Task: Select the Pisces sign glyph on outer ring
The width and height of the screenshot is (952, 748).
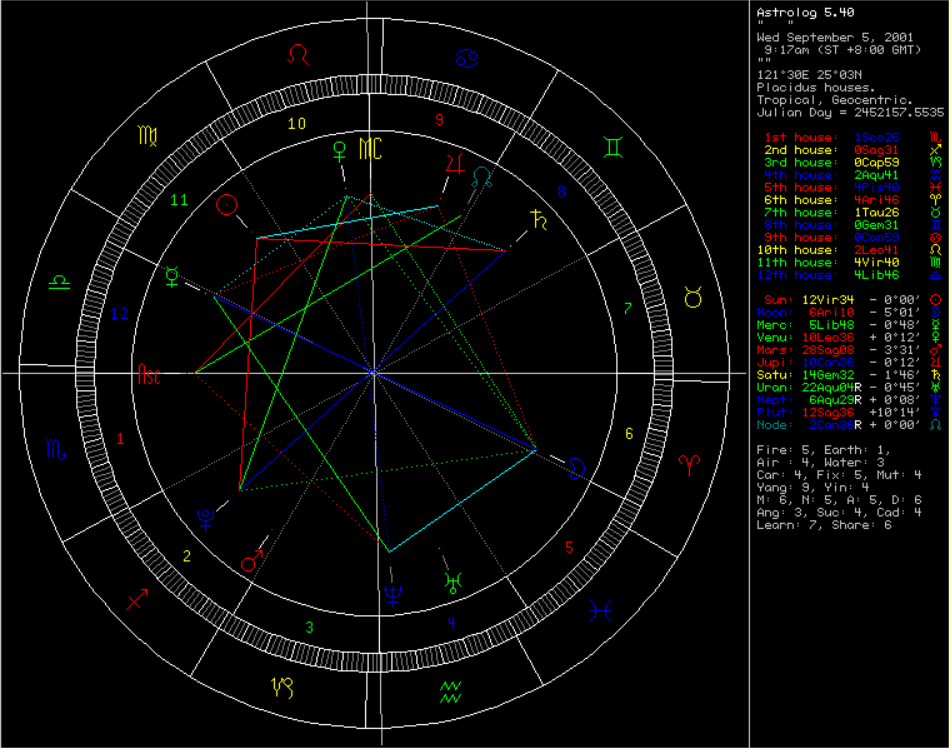Action: (600, 611)
